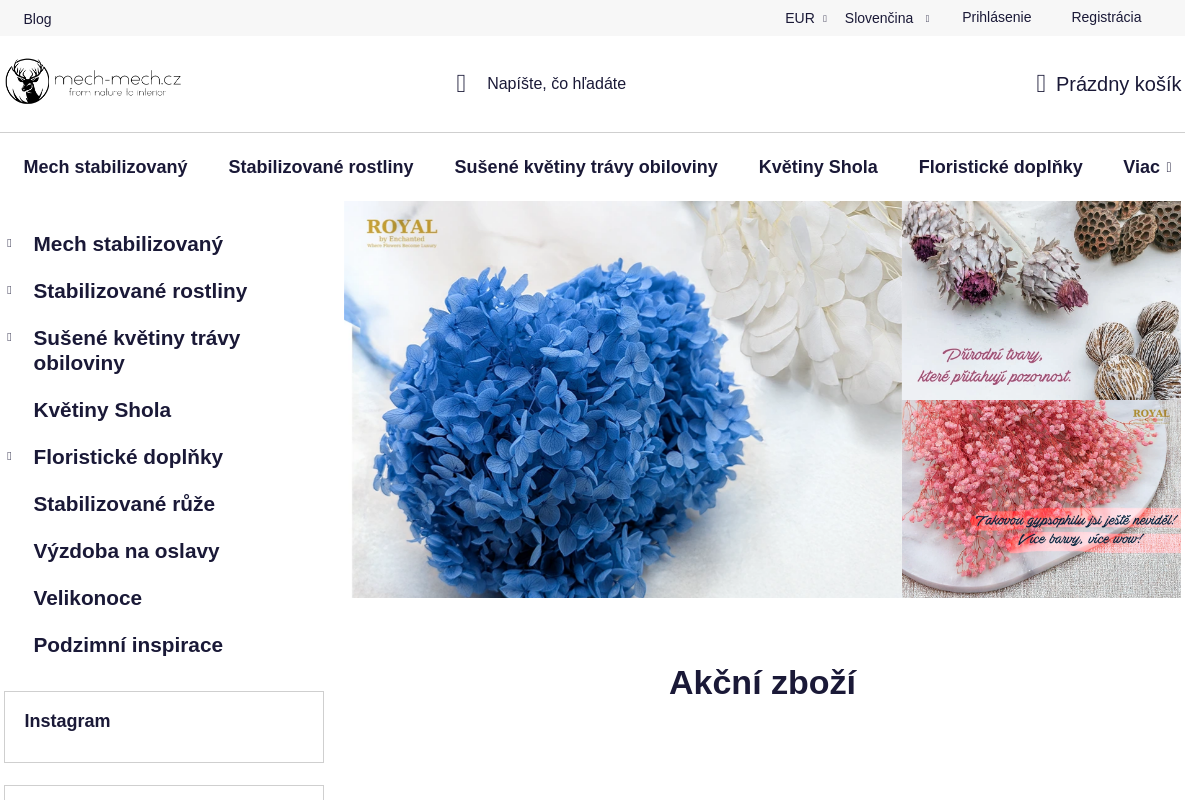Click the Prihlásenie login link

point(996,17)
